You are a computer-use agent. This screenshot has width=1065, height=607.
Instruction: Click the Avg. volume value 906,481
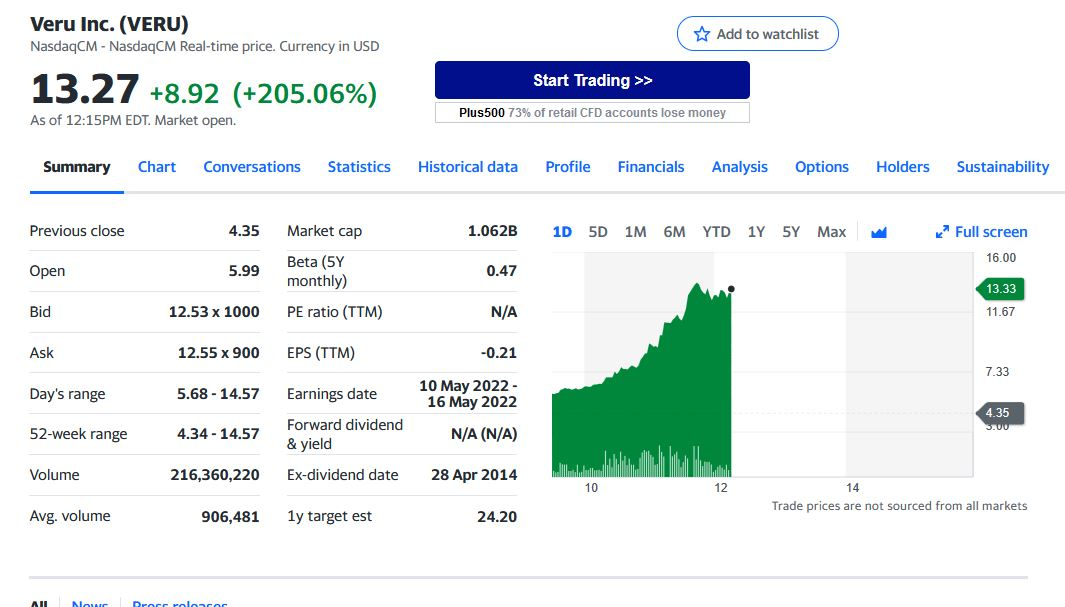pyautogui.click(x=230, y=517)
